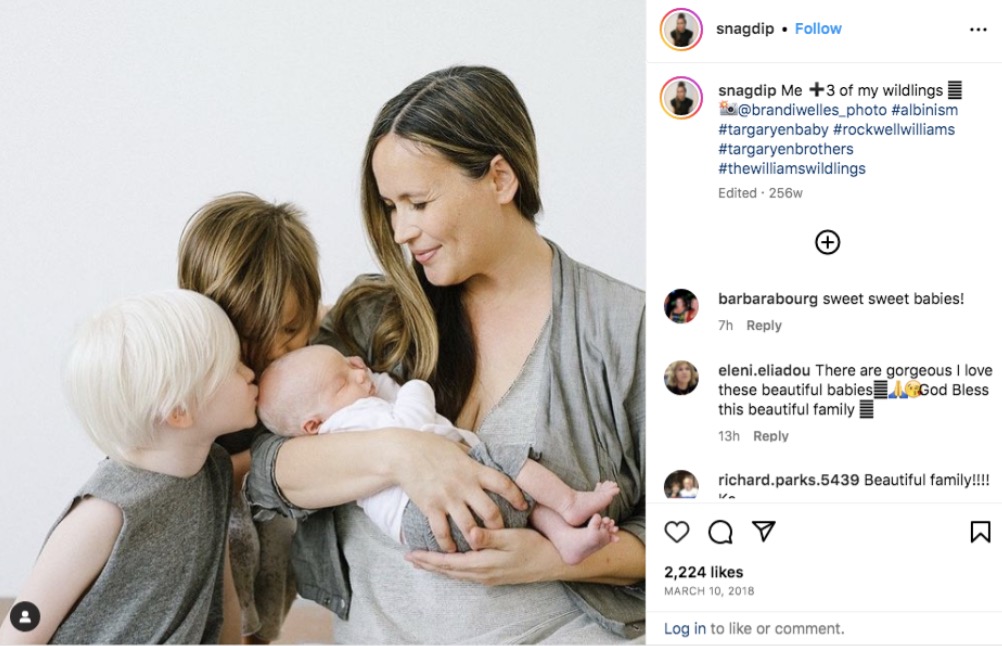This screenshot has width=1002, height=646.
Task: Visit @brandiwelles_photo profile link
Action: 812,110
